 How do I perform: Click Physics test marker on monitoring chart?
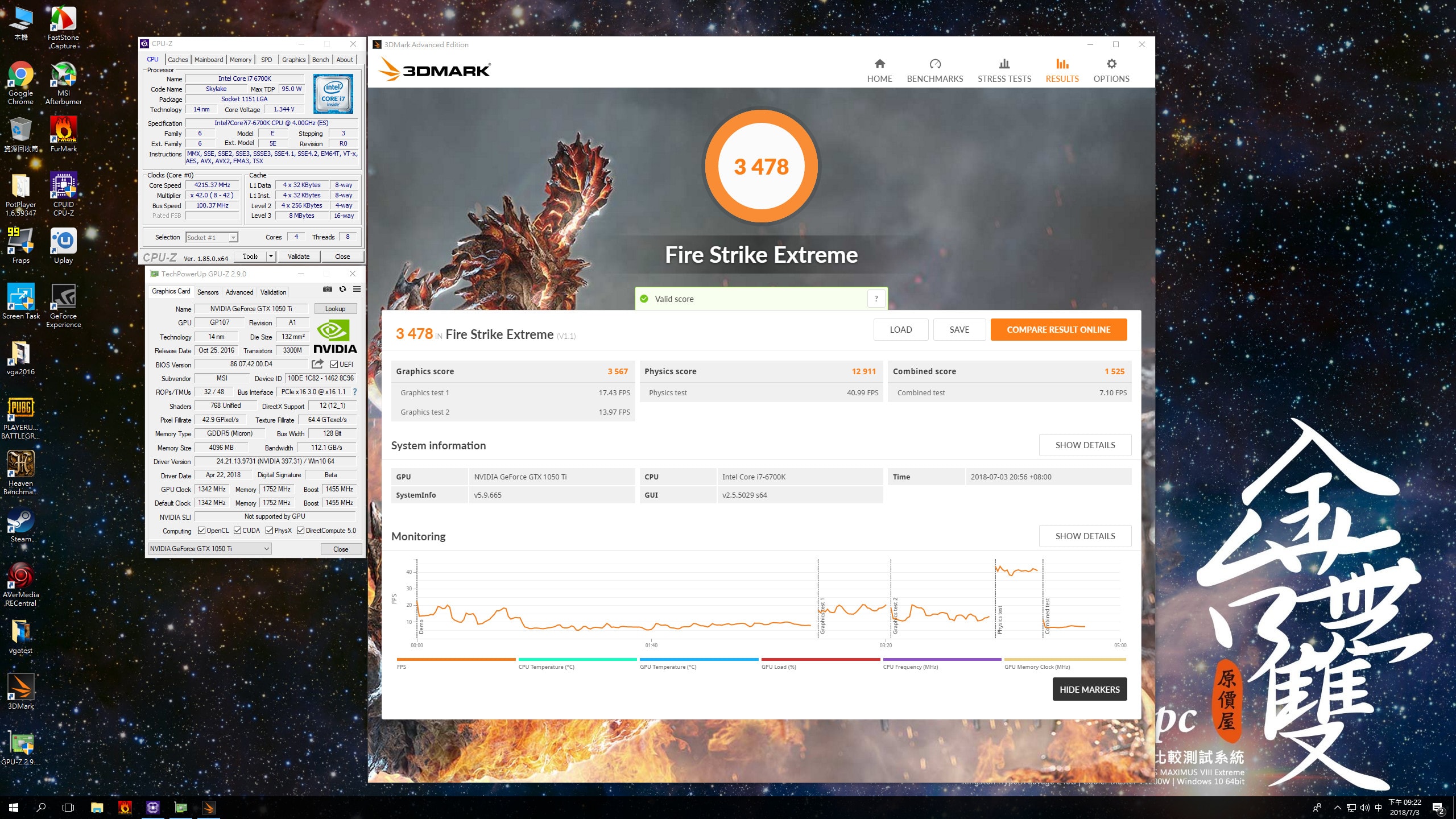pyautogui.click(x=1000, y=620)
